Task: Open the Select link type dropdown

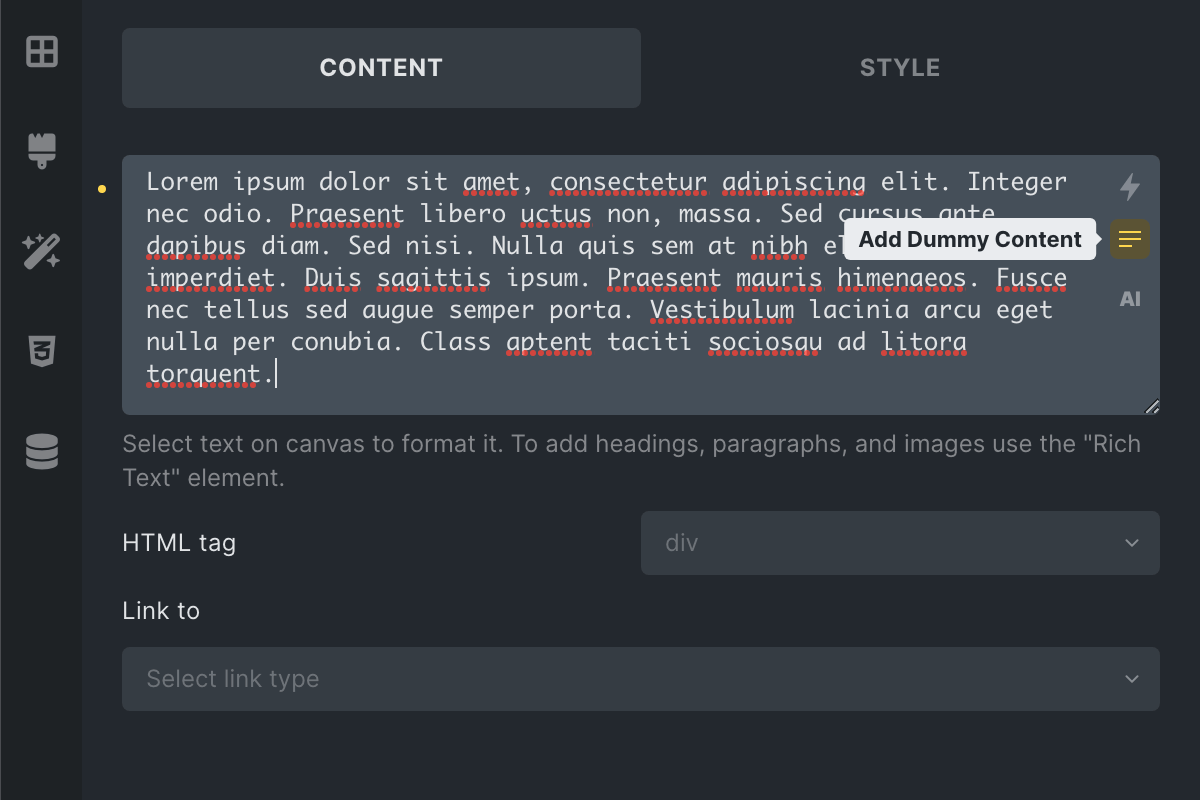Action: 641,679
